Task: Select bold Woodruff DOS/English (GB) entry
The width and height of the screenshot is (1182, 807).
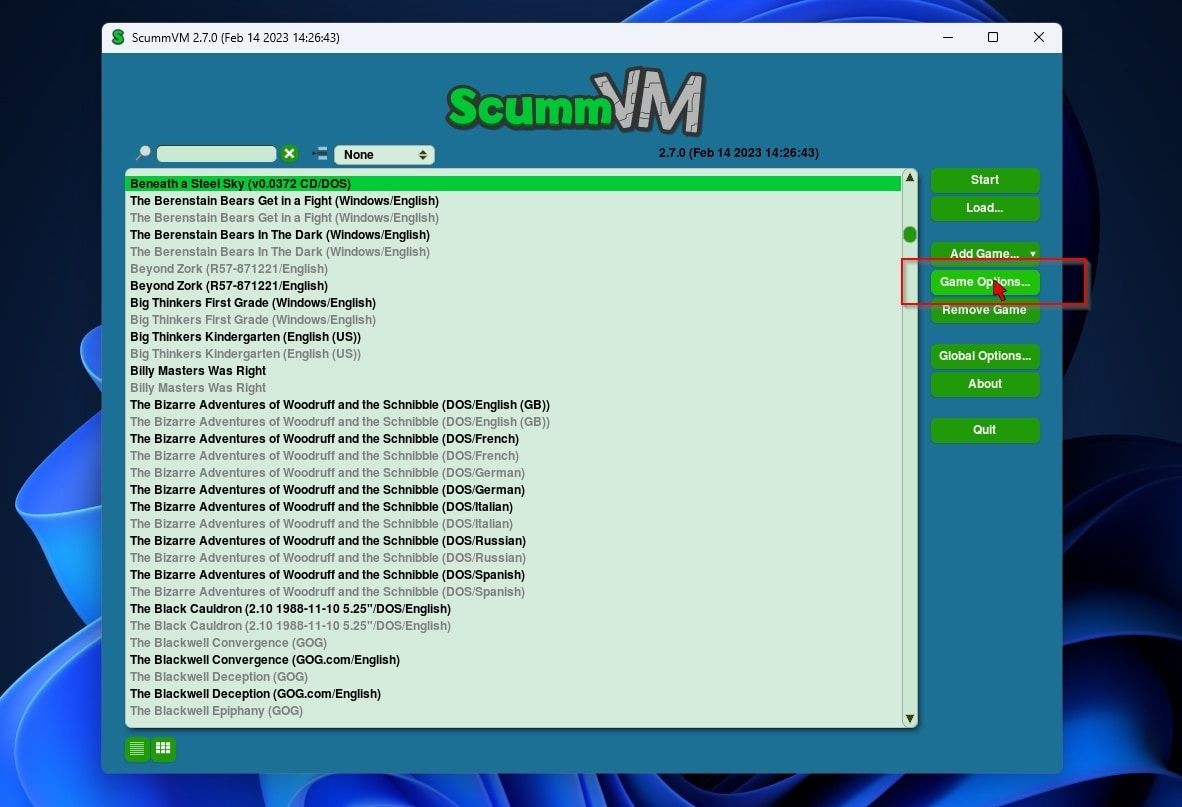Action: (513, 405)
